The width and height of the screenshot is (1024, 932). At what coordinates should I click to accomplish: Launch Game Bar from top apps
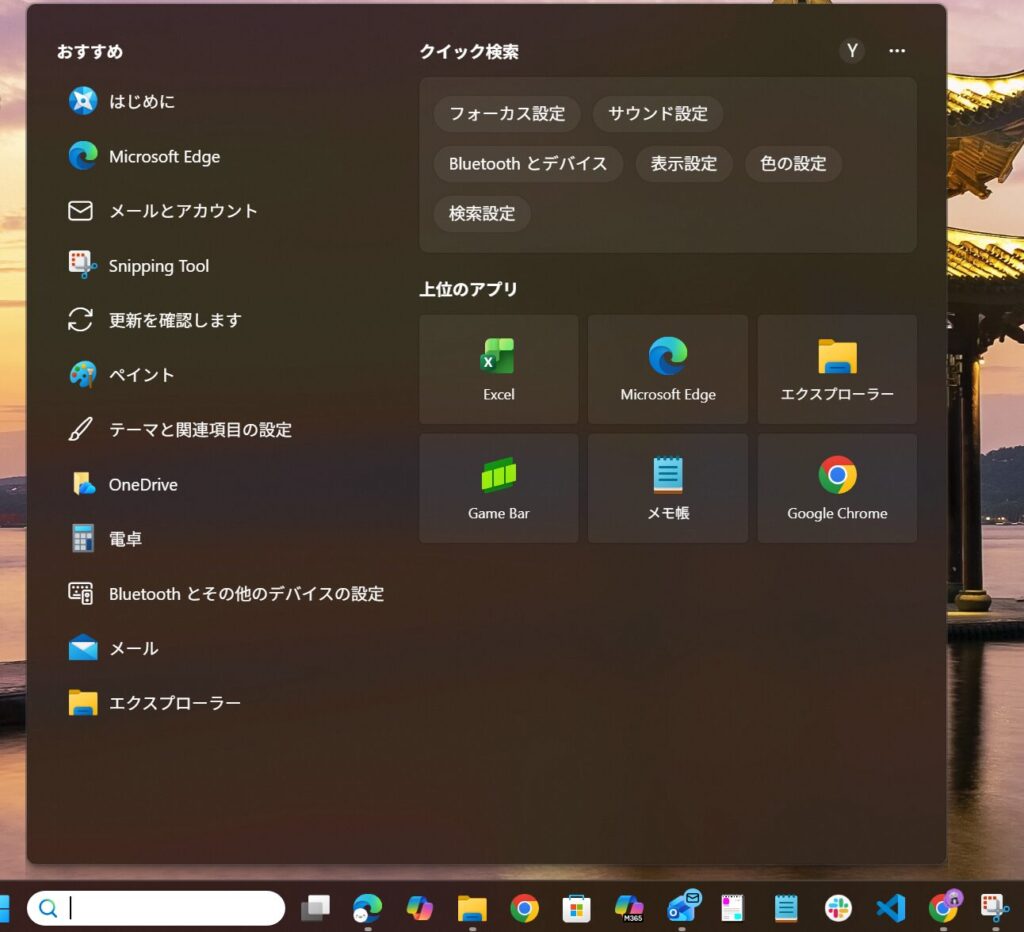498,488
